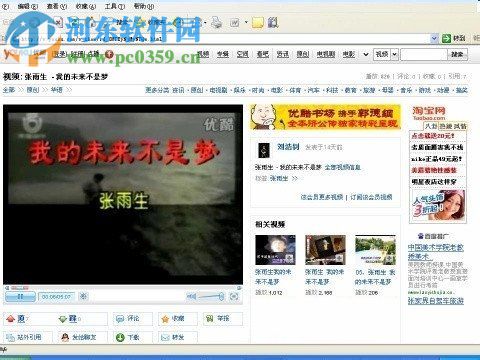Expand the chevron after 电影 nav item
Image resolution: width=480 pixels, height=360 pixels.
click(366, 54)
